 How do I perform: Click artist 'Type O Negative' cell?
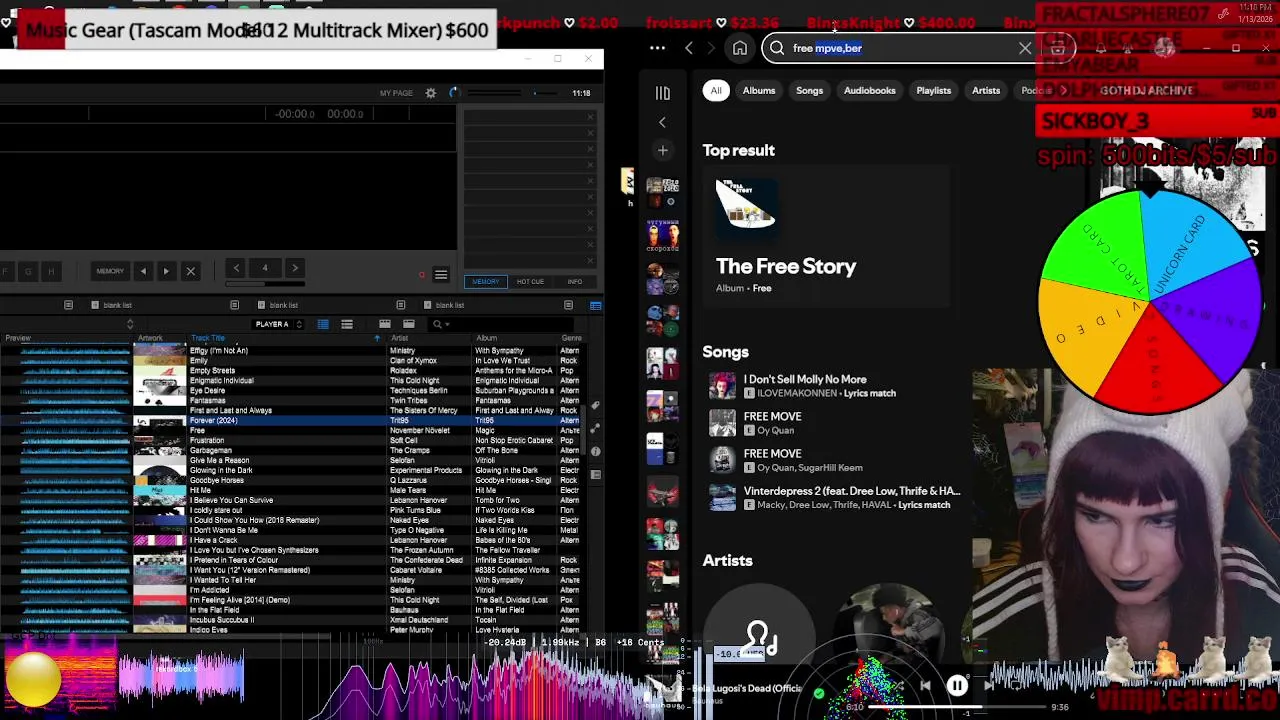coord(416,530)
